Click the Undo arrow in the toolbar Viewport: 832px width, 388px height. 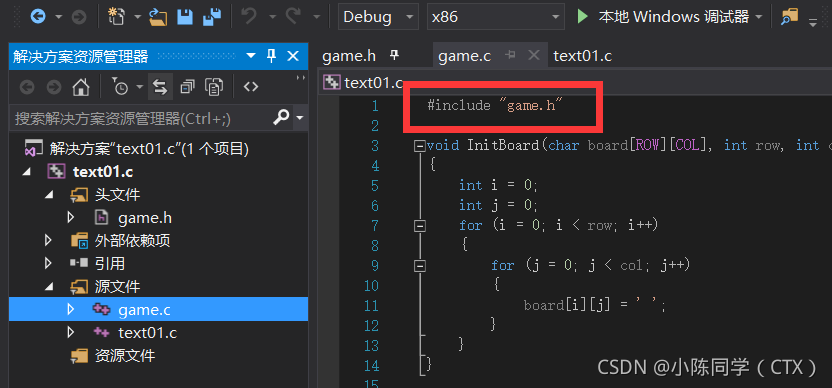pos(249,17)
